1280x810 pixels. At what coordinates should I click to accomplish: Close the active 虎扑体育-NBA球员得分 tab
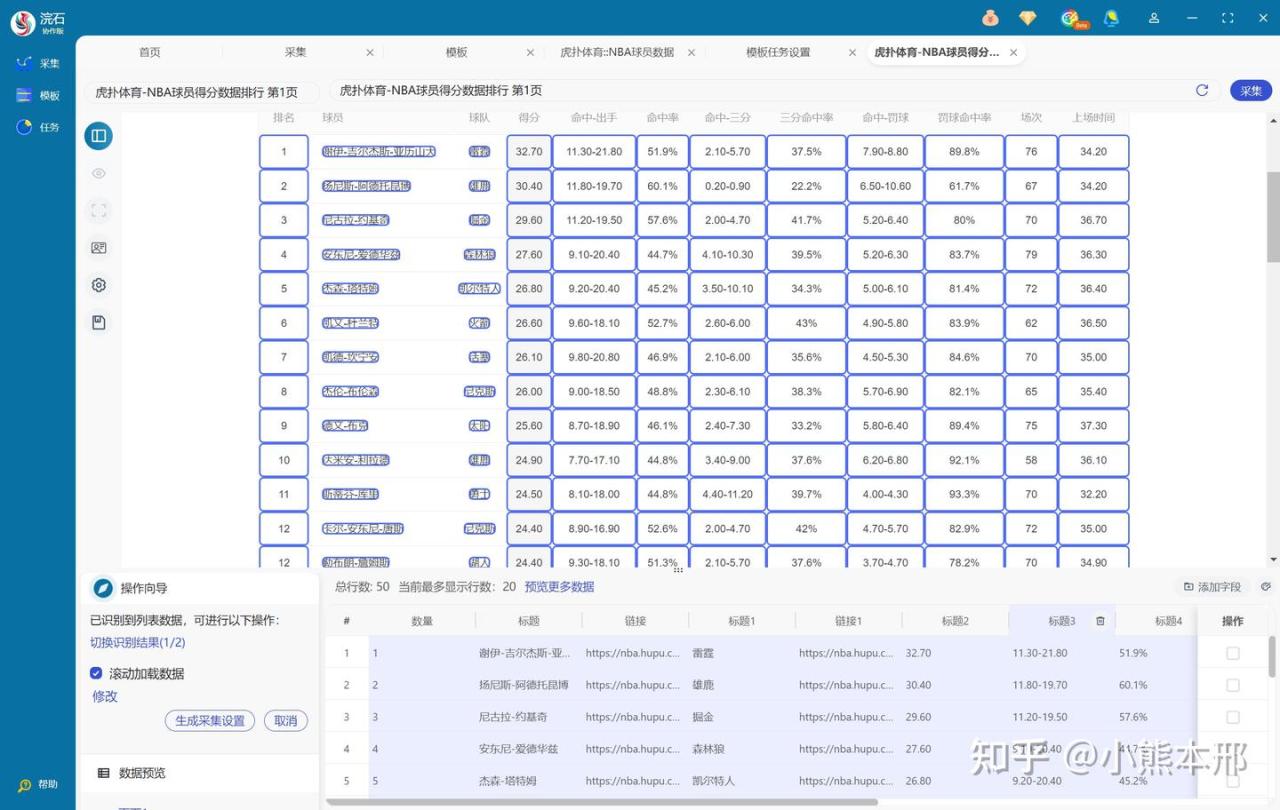1013,52
